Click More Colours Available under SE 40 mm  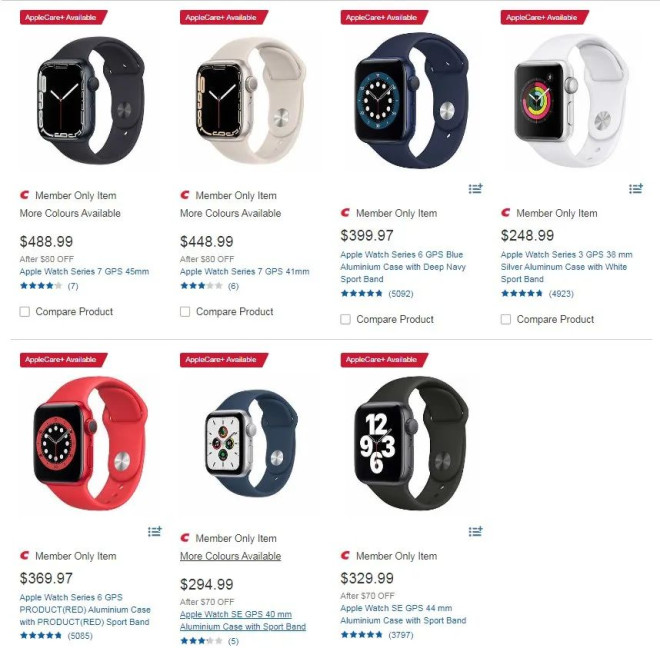pos(231,556)
